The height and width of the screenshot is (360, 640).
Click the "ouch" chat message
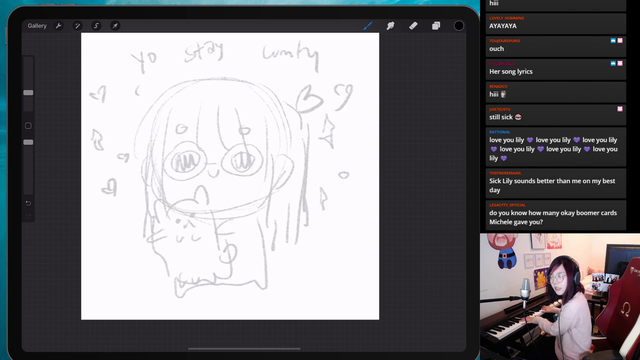tap(556, 46)
